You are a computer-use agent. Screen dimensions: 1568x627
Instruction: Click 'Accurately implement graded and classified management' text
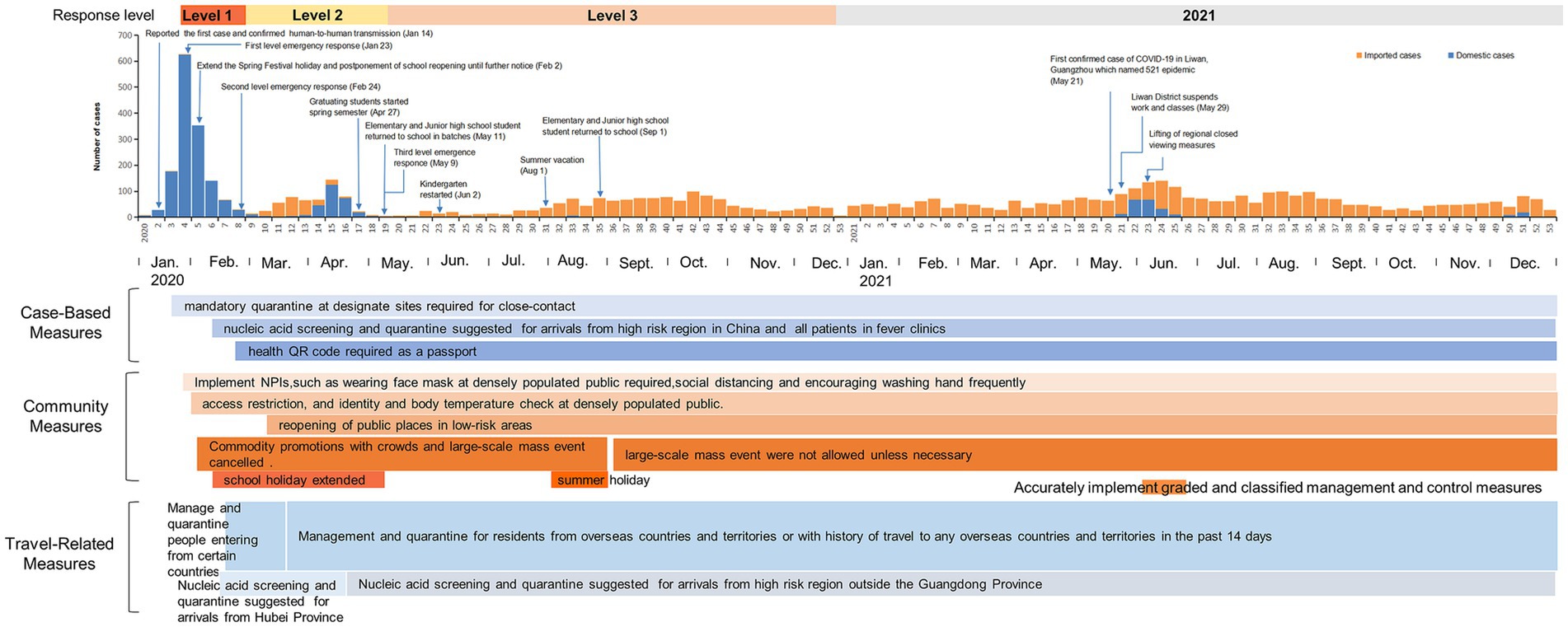(1277, 488)
